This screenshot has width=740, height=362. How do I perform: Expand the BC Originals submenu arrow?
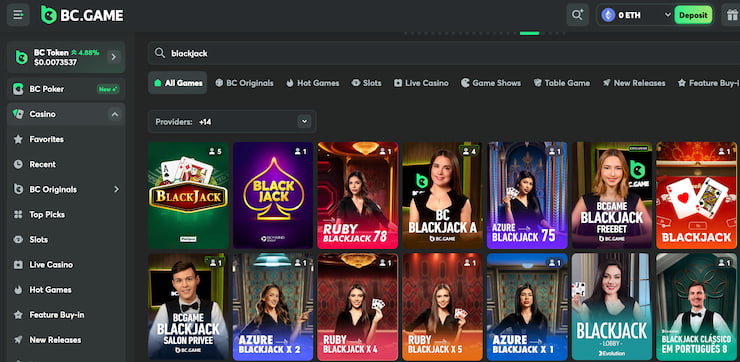coord(116,189)
